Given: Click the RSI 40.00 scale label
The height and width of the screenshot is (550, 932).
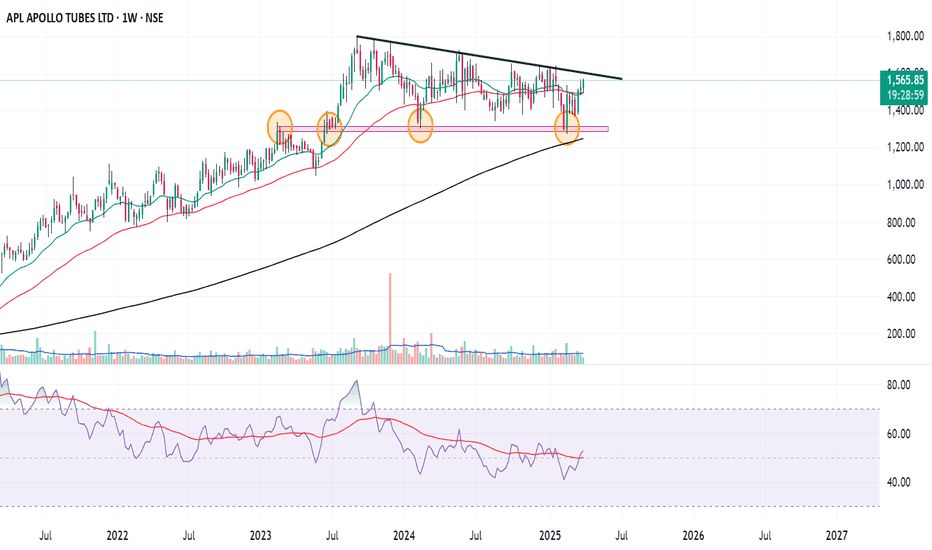Looking at the screenshot, I should coord(898,482).
